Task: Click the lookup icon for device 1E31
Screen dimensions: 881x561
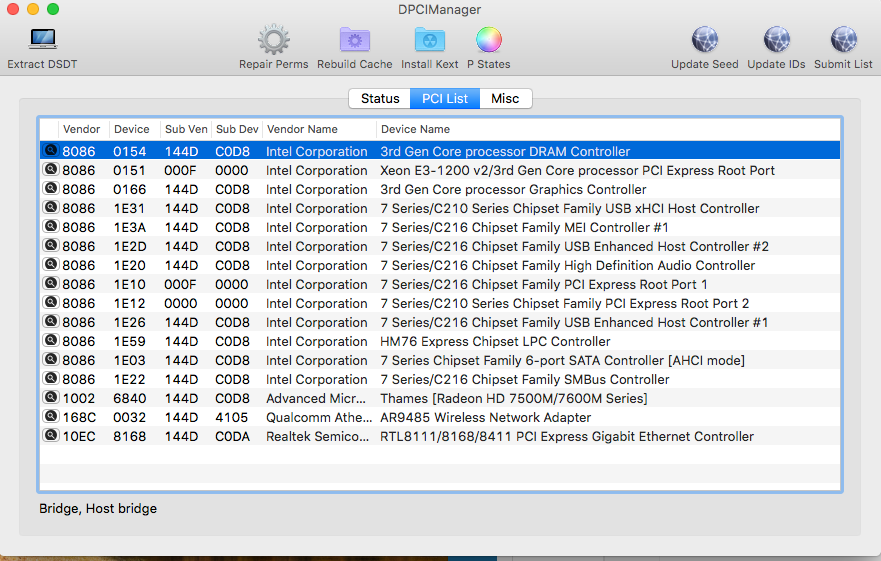Action: tap(51, 207)
